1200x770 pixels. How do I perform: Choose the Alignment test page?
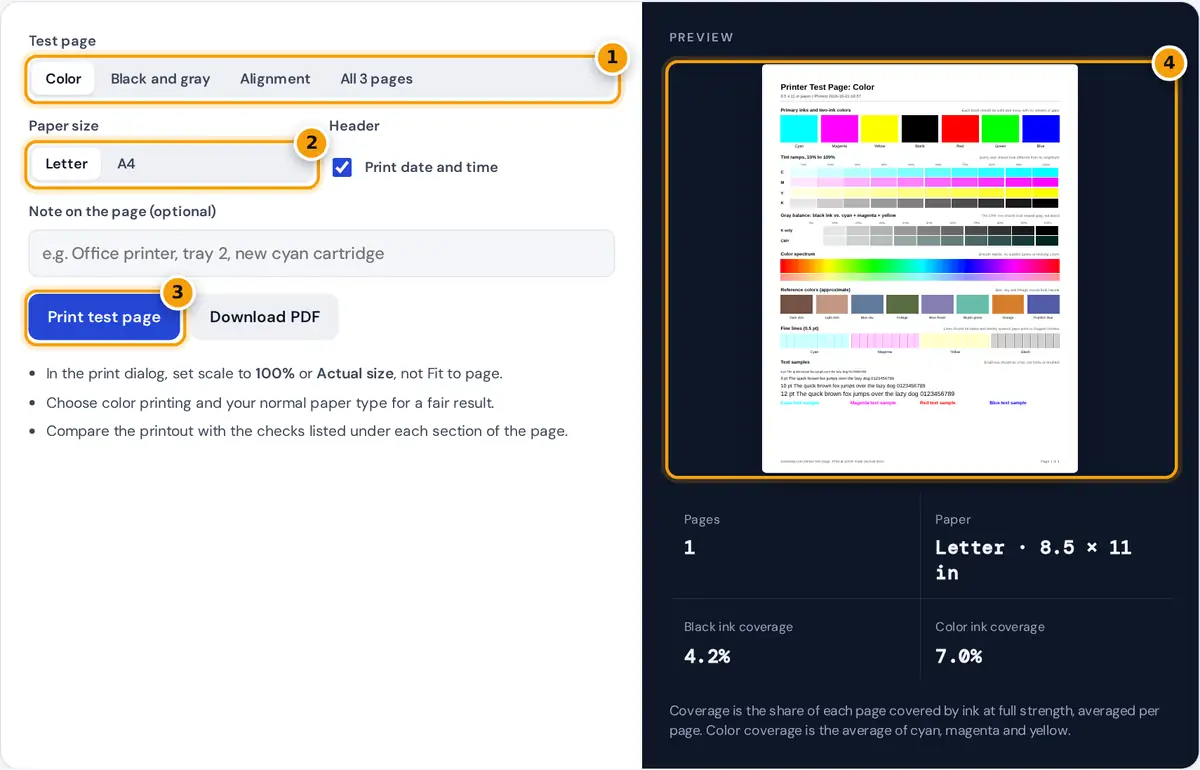pyautogui.click(x=275, y=79)
